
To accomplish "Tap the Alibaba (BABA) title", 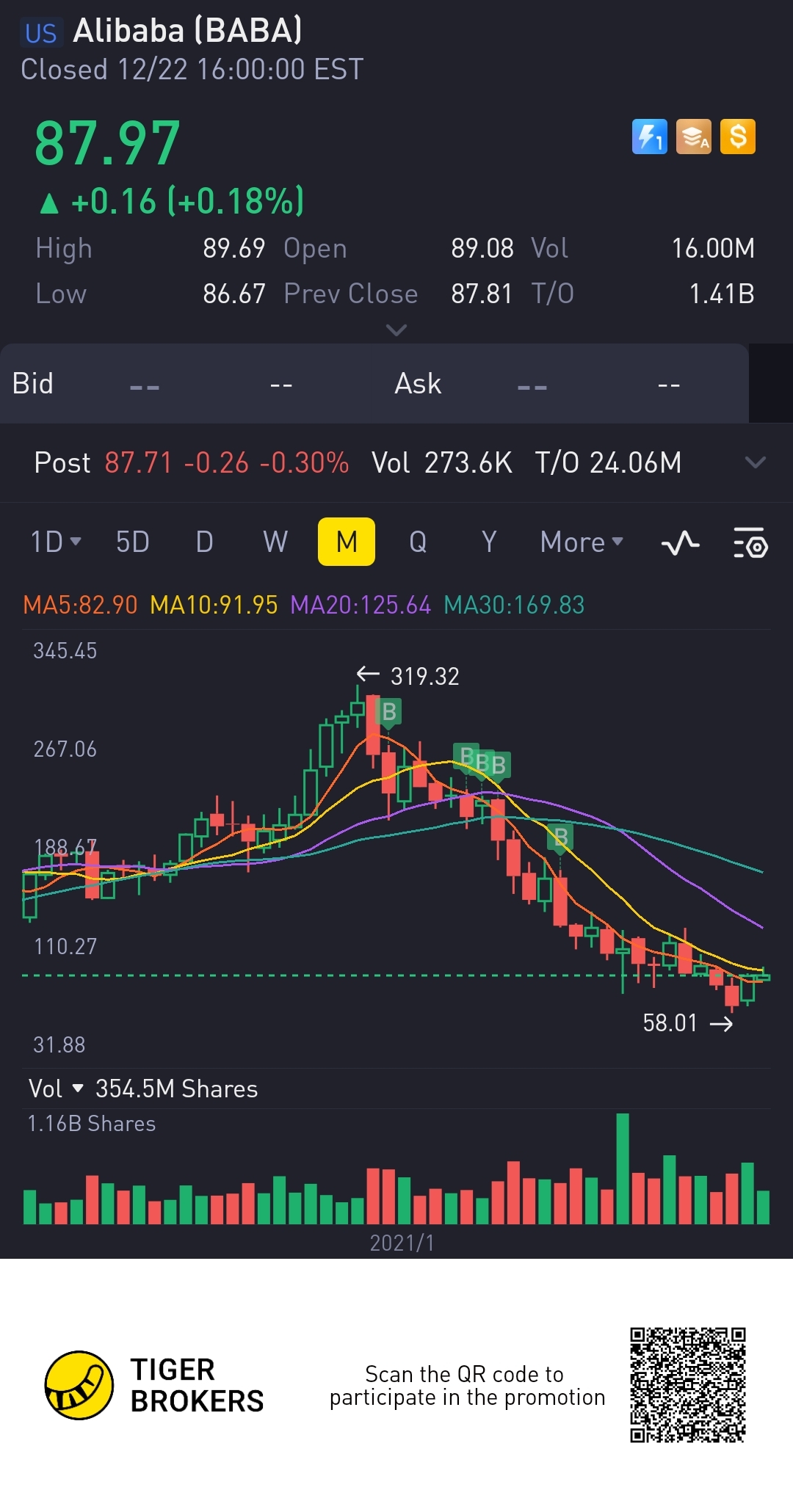I will pyautogui.click(x=187, y=31).
